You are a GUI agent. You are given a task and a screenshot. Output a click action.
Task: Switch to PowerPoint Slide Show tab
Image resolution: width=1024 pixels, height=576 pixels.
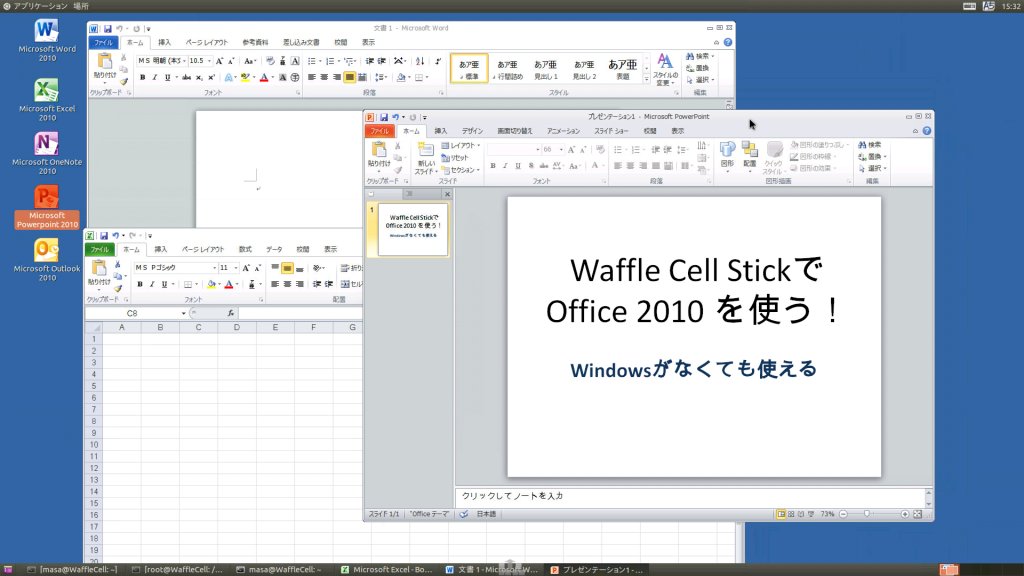[611, 131]
